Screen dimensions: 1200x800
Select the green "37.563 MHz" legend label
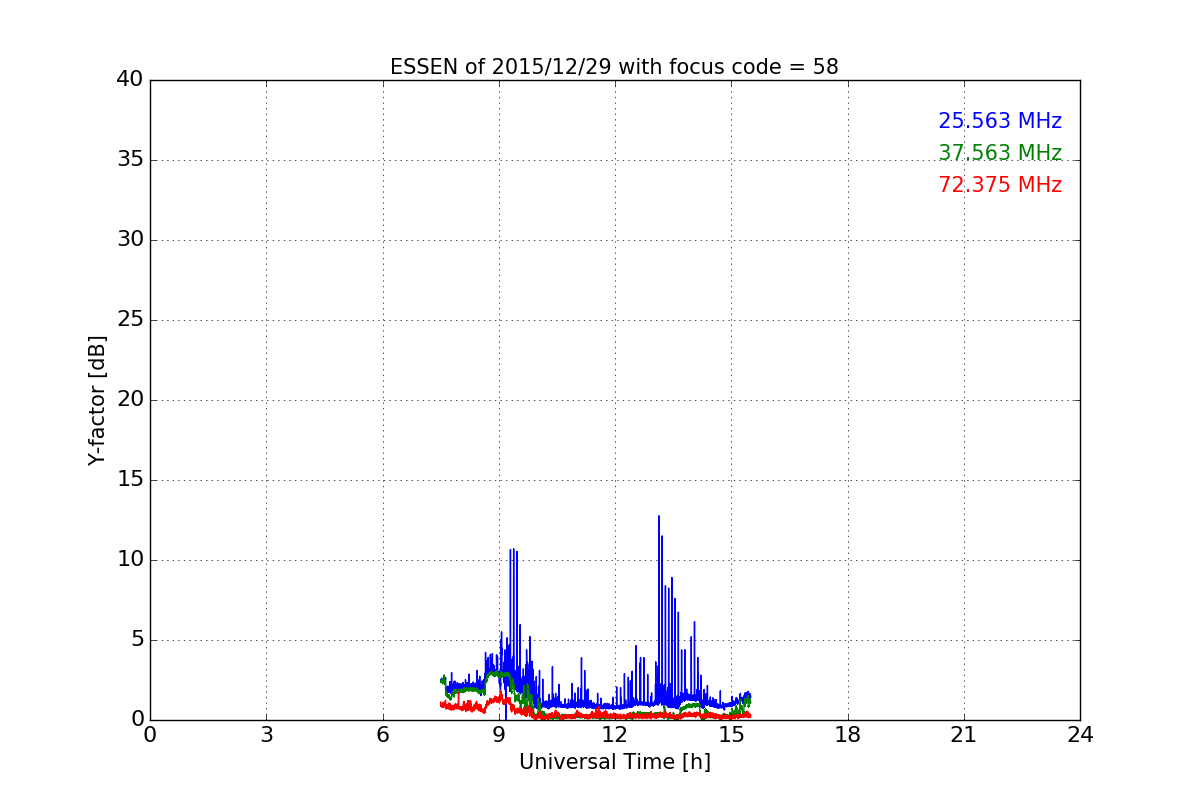coord(1000,153)
